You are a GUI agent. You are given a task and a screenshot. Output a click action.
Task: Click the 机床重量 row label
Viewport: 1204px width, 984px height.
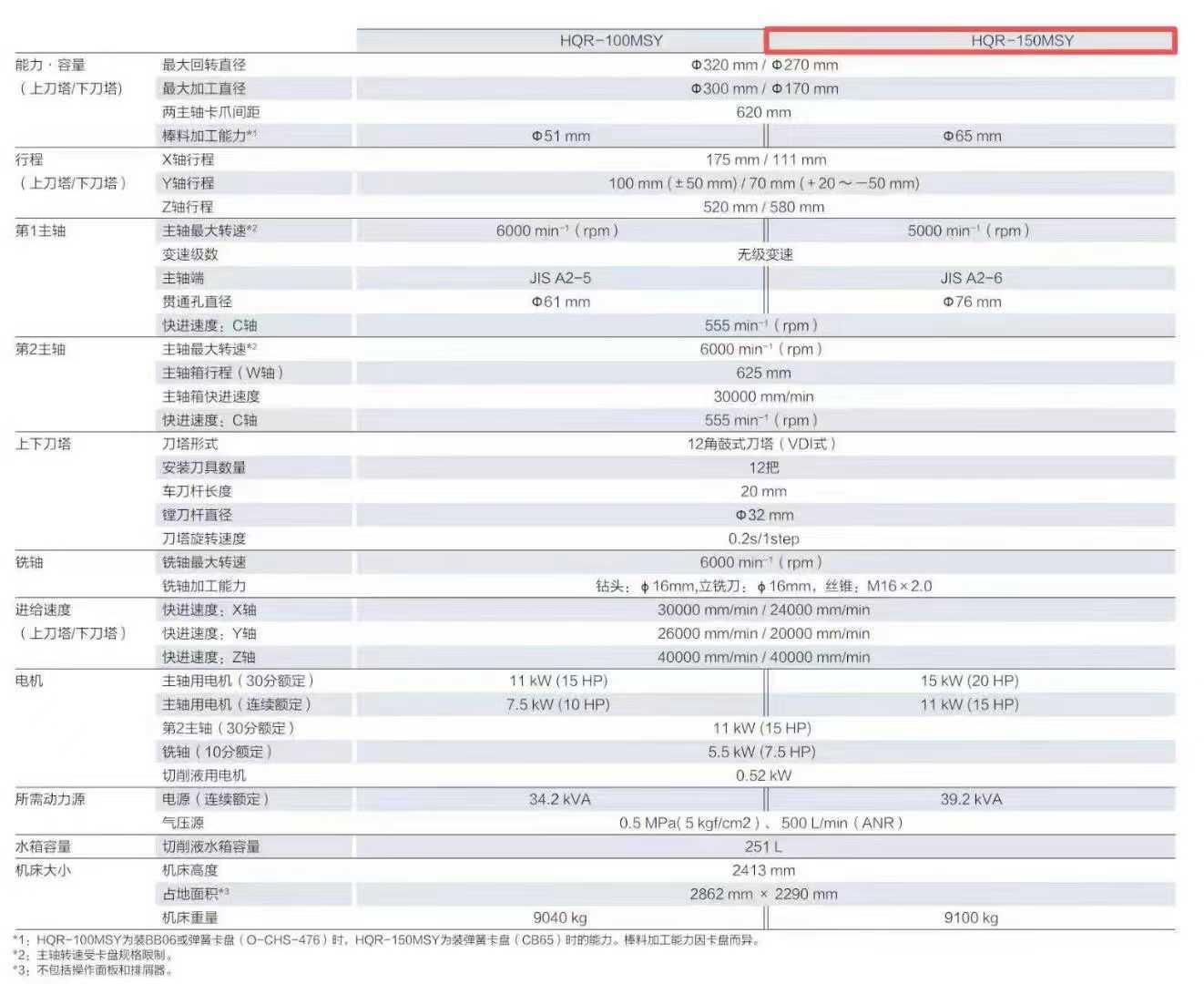point(190,917)
